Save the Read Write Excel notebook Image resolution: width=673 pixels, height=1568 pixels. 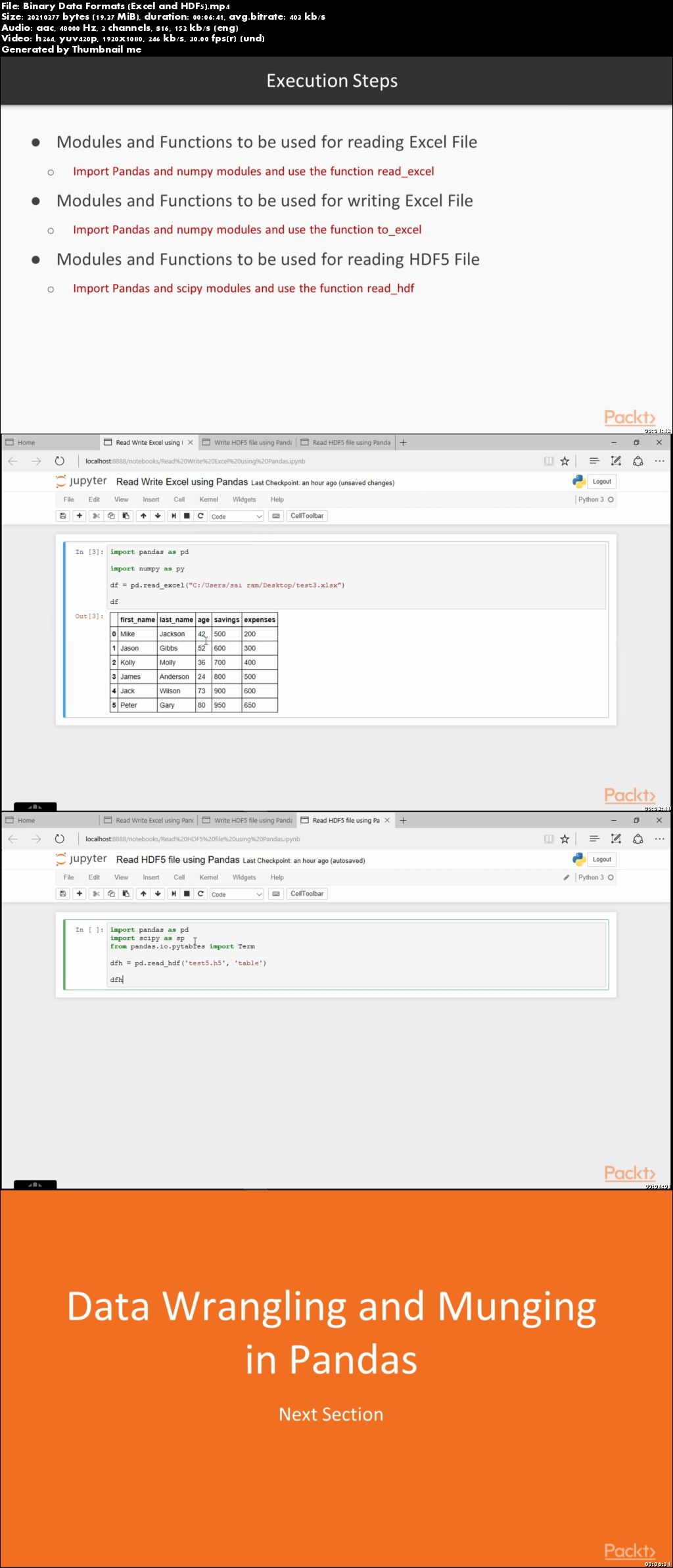[x=63, y=516]
